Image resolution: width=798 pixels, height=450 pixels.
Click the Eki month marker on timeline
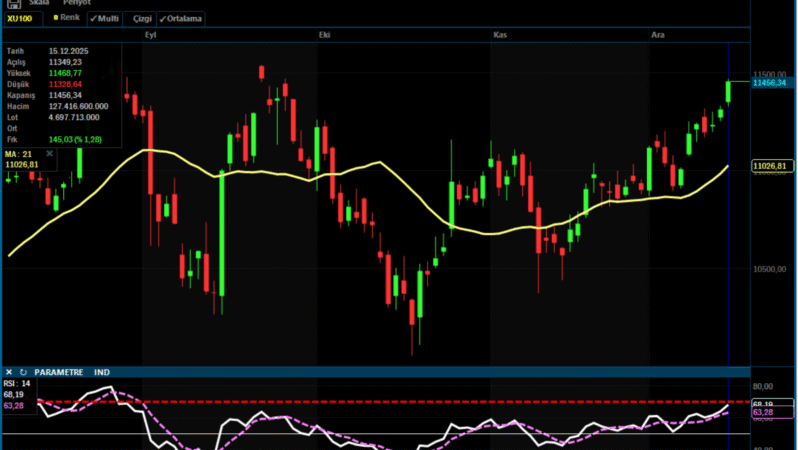coord(324,35)
